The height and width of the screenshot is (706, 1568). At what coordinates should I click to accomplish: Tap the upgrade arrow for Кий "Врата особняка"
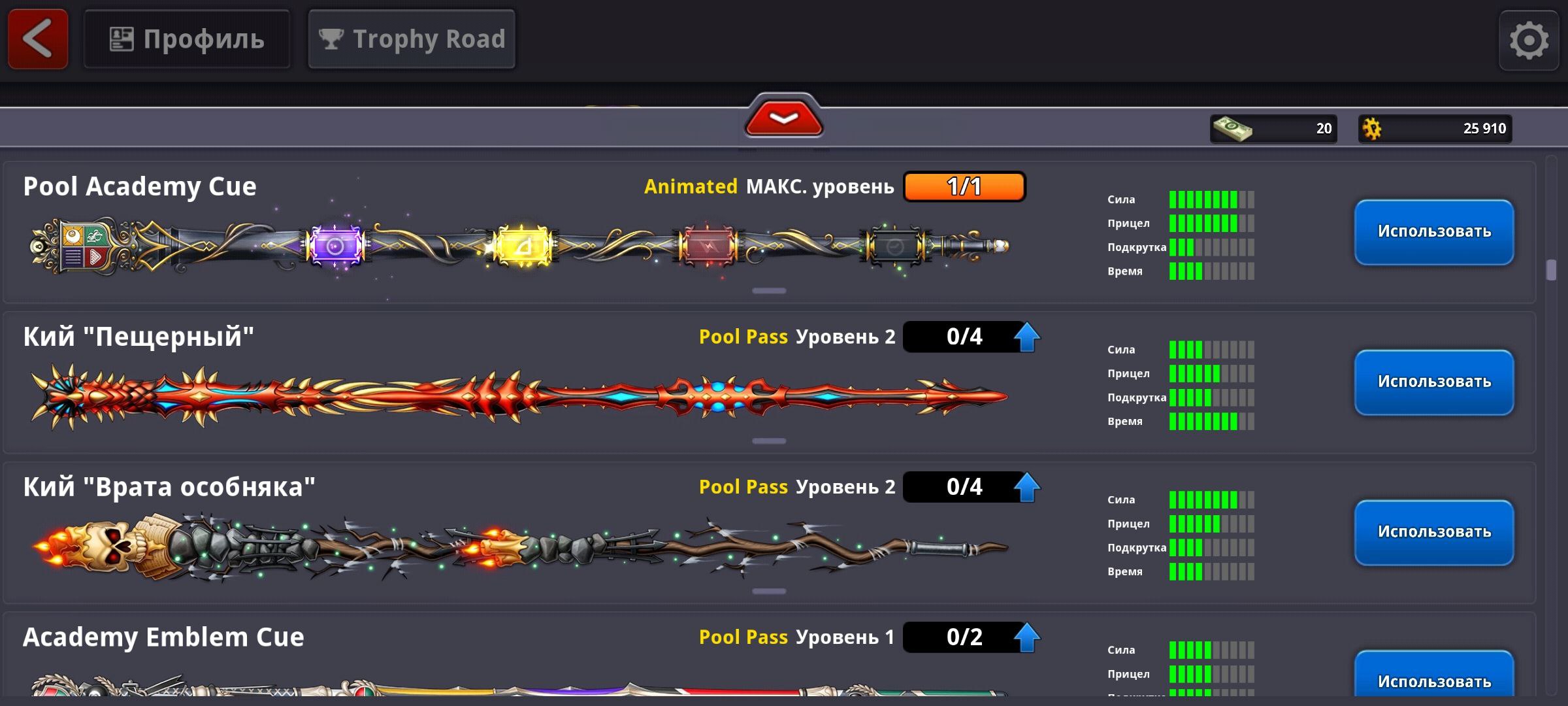point(1026,487)
